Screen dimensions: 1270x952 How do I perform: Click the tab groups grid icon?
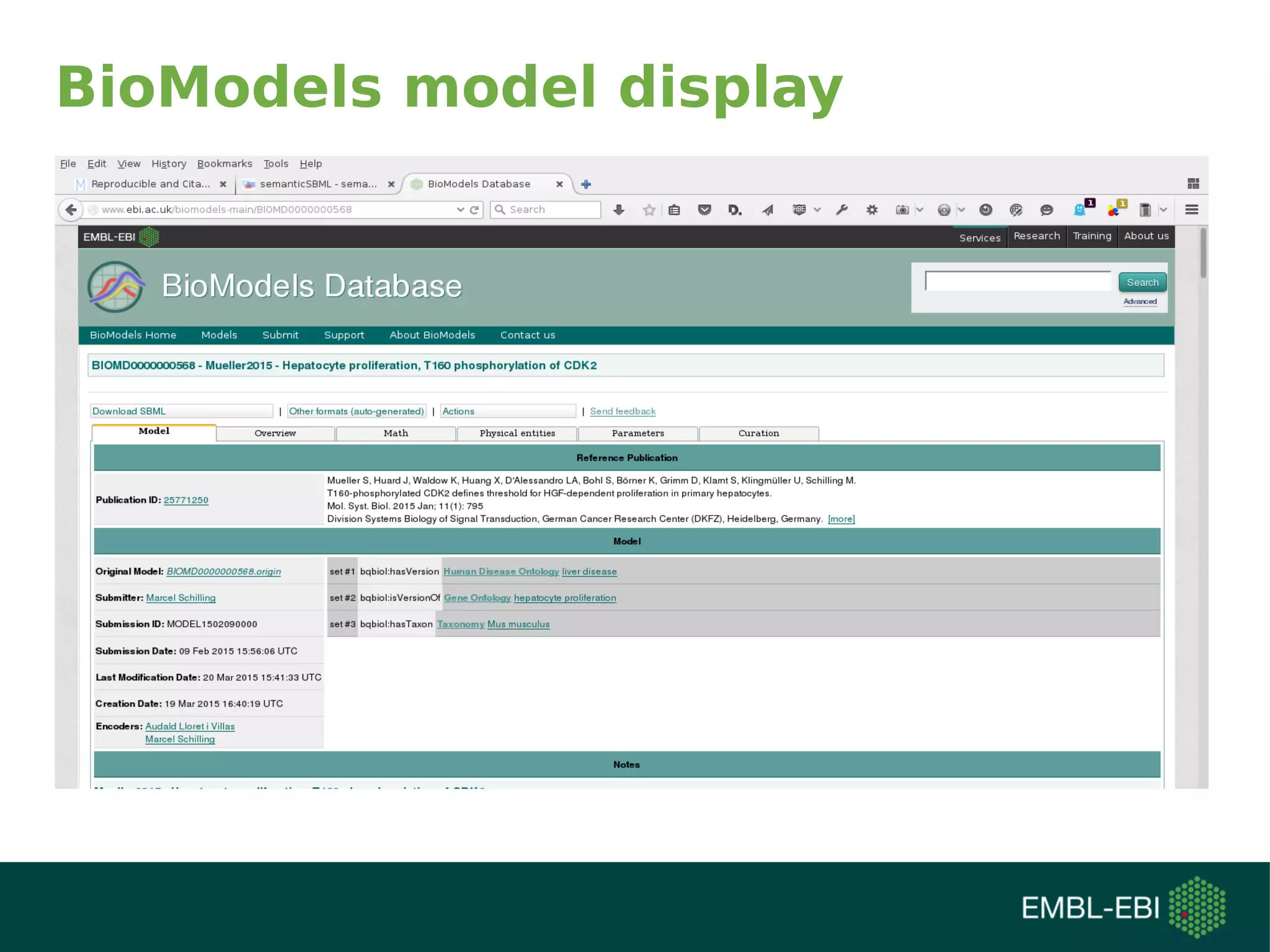tap(1193, 183)
